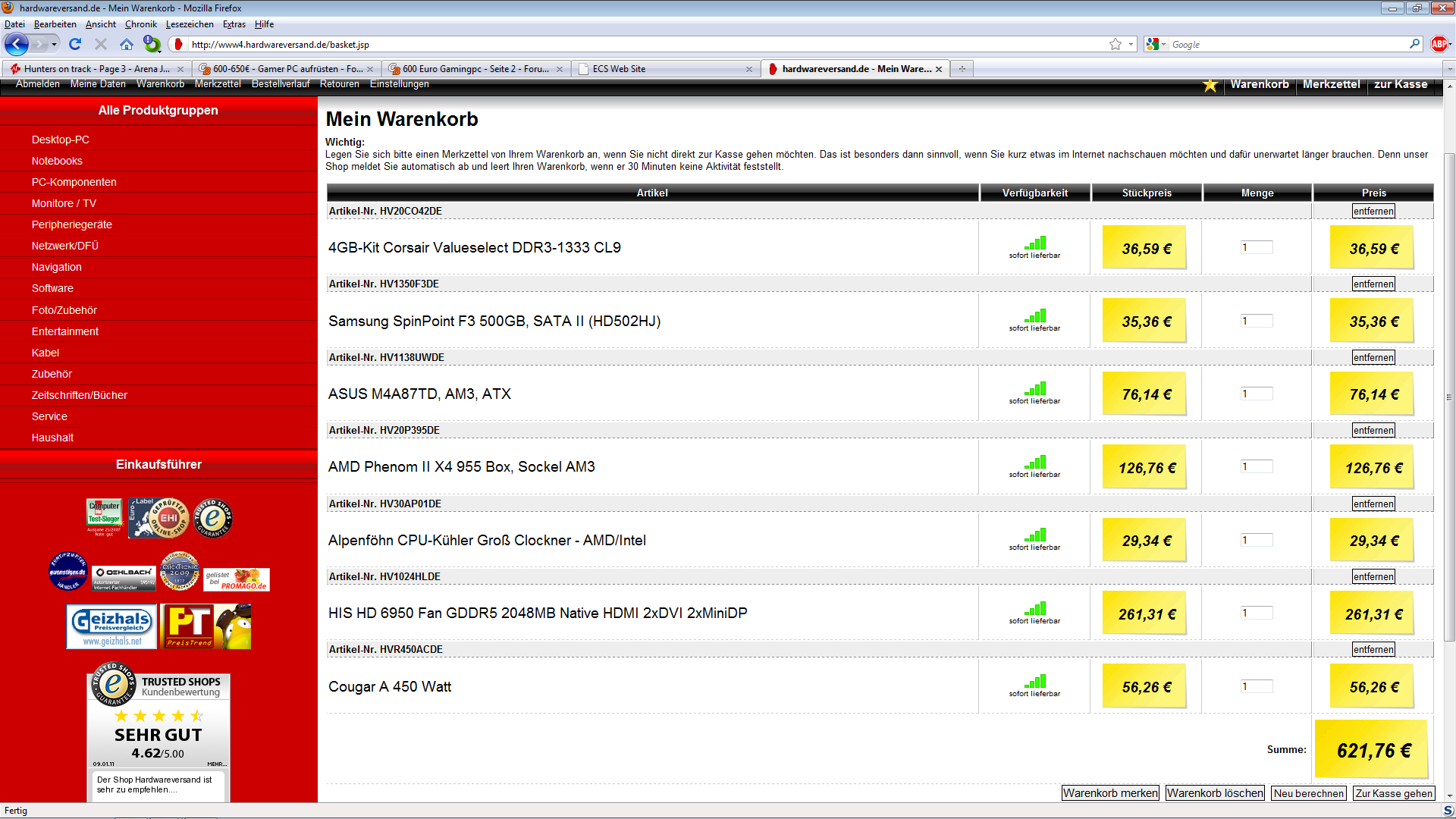Click quantity field for Corsair Valueselect RAM

(1257, 247)
